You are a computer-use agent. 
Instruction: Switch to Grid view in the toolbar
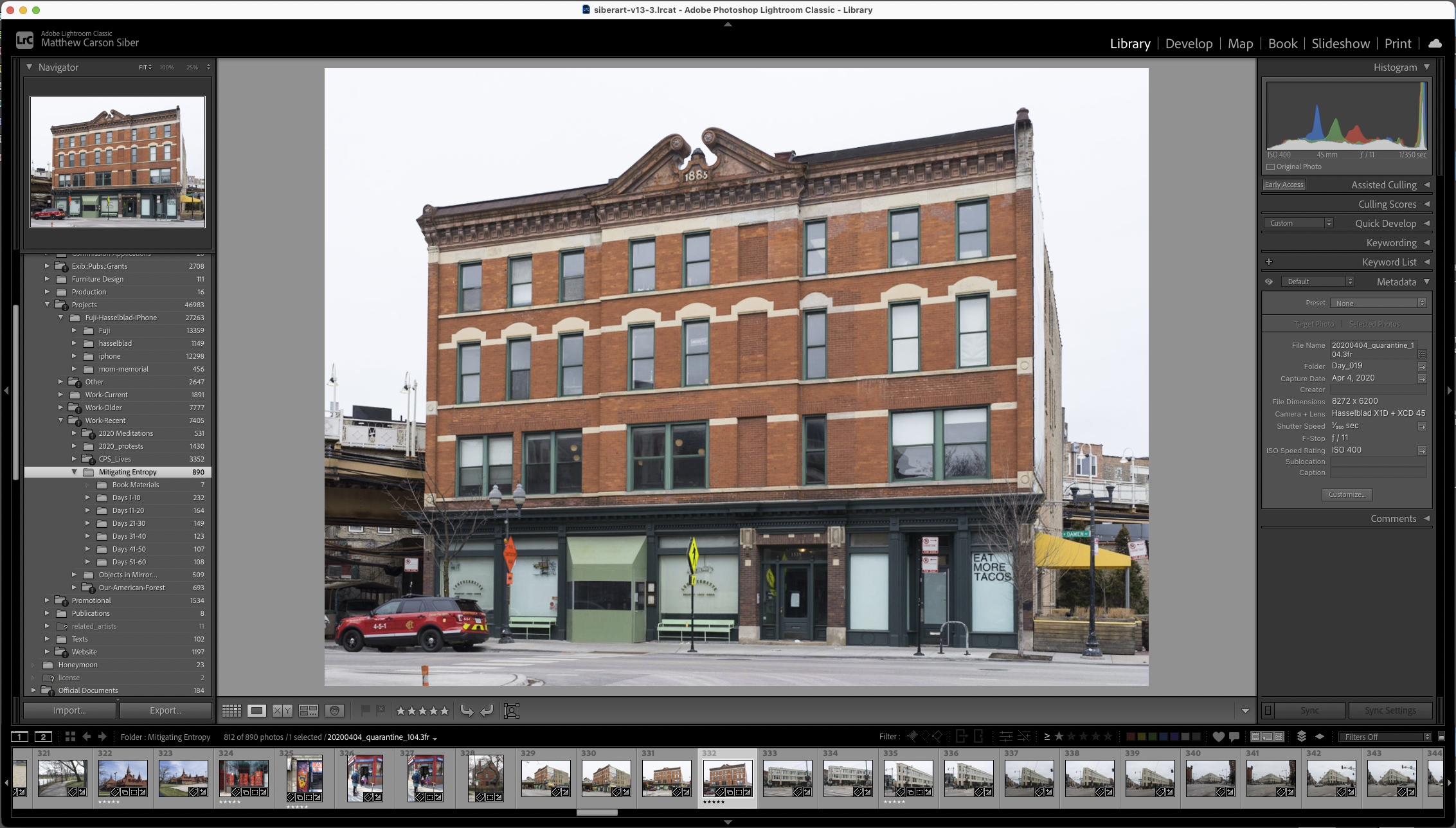[x=231, y=710]
